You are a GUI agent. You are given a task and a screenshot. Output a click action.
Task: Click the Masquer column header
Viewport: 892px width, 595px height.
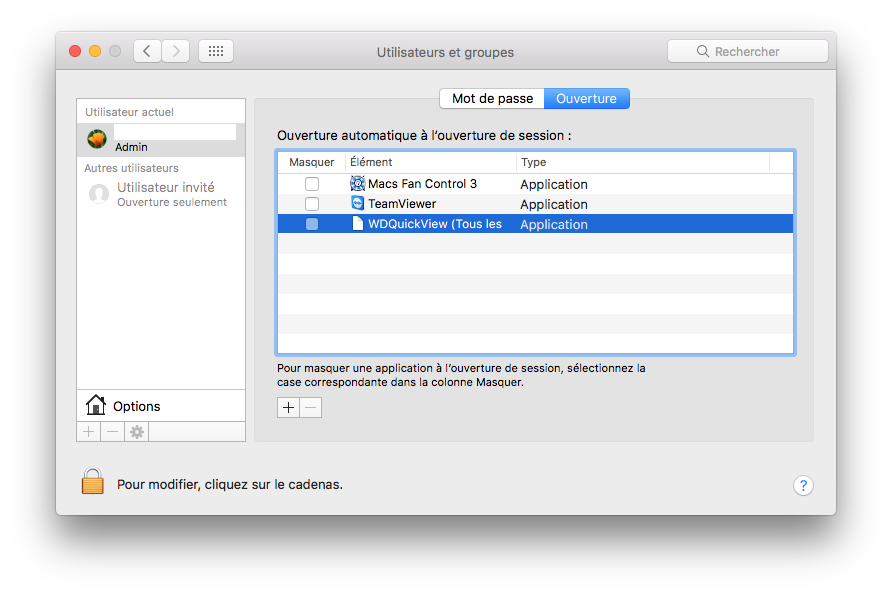click(312, 162)
